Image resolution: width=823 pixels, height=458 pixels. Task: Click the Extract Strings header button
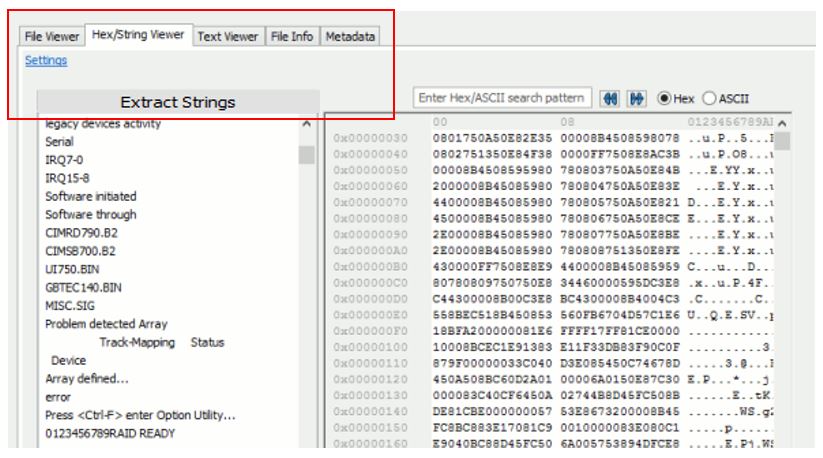pos(178,102)
